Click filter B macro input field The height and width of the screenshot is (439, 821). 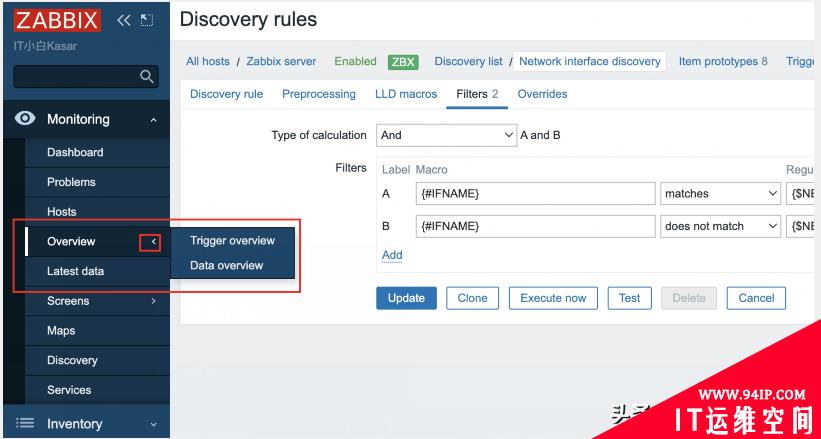click(536, 226)
